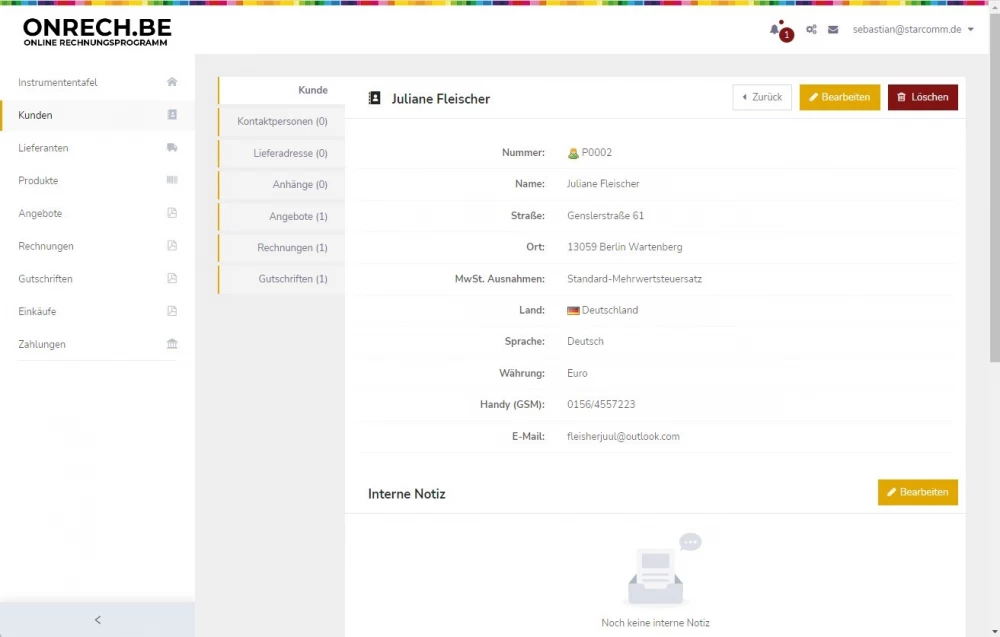Open the mail envelope icon in header
This screenshot has width=1000, height=637.
833,30
